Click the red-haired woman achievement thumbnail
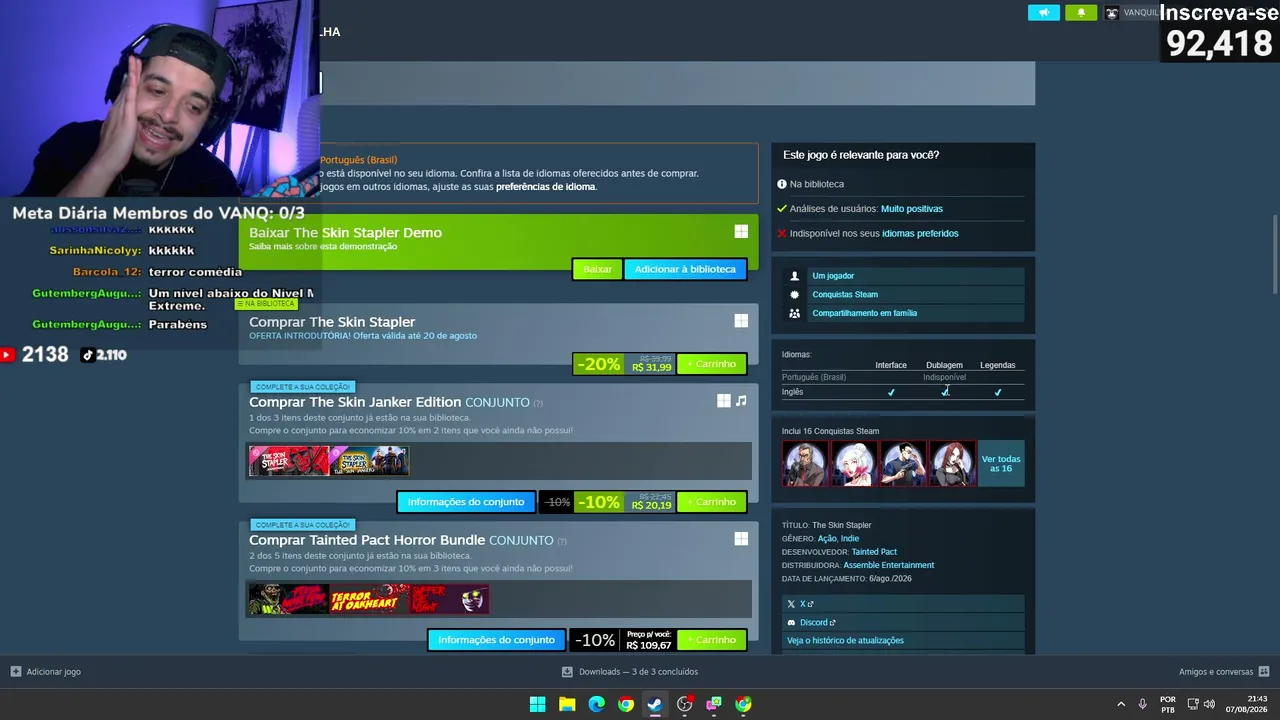The height and width of the screenshot is (720, 1280). (x=952, y=464)
